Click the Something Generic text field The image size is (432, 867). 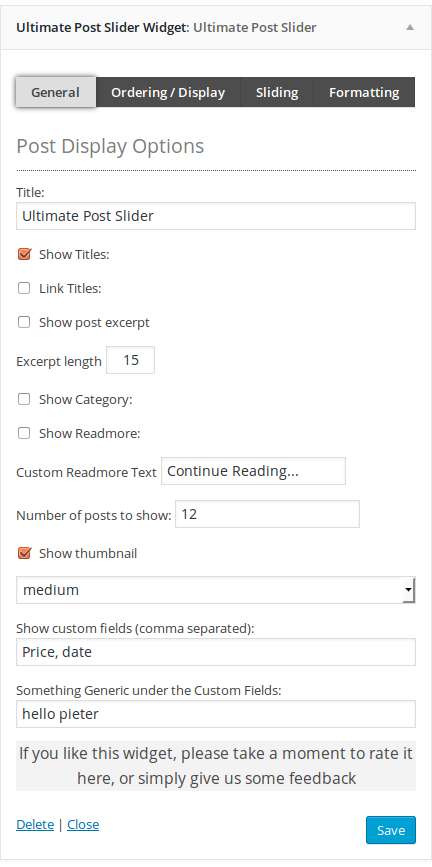(216, 714)
